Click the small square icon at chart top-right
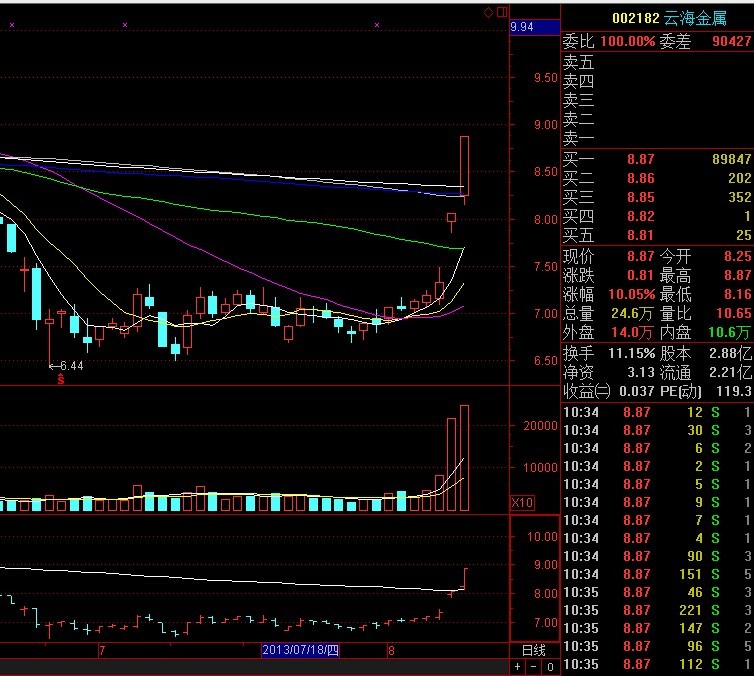 [500, 12]
